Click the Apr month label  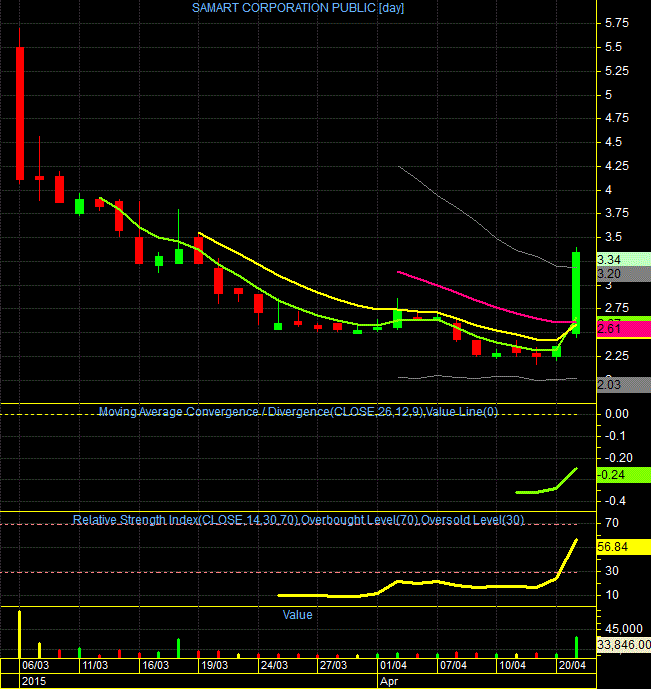(x=389, y=682)
